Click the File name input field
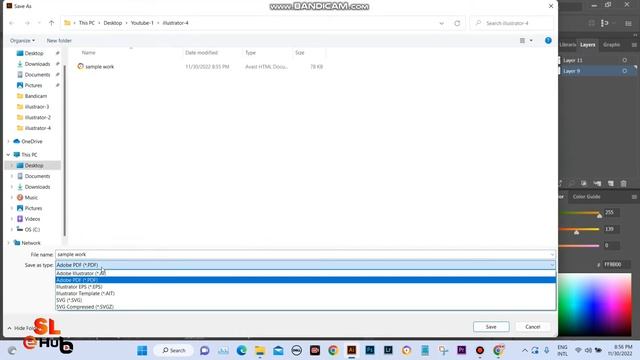Image resolution: width=640 pixels, height=360 pixels. (x=305, y=254)
